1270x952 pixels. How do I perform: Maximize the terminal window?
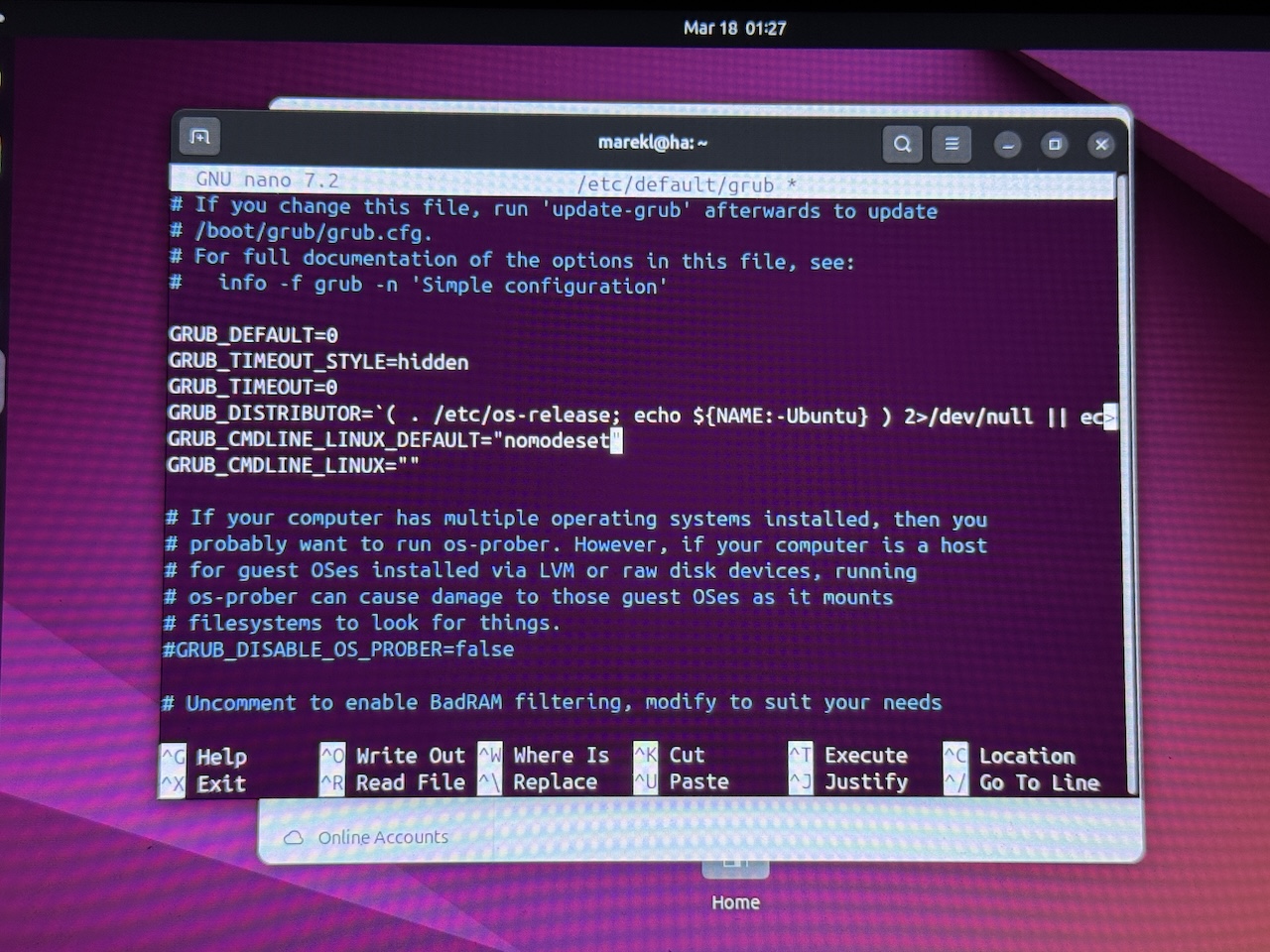click(x=1055, y=145)
